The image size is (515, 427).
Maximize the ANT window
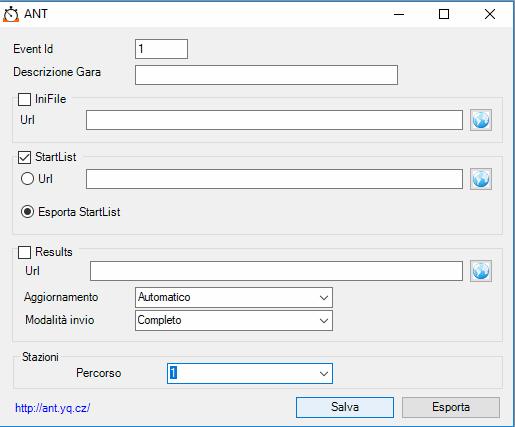(444, 14)
